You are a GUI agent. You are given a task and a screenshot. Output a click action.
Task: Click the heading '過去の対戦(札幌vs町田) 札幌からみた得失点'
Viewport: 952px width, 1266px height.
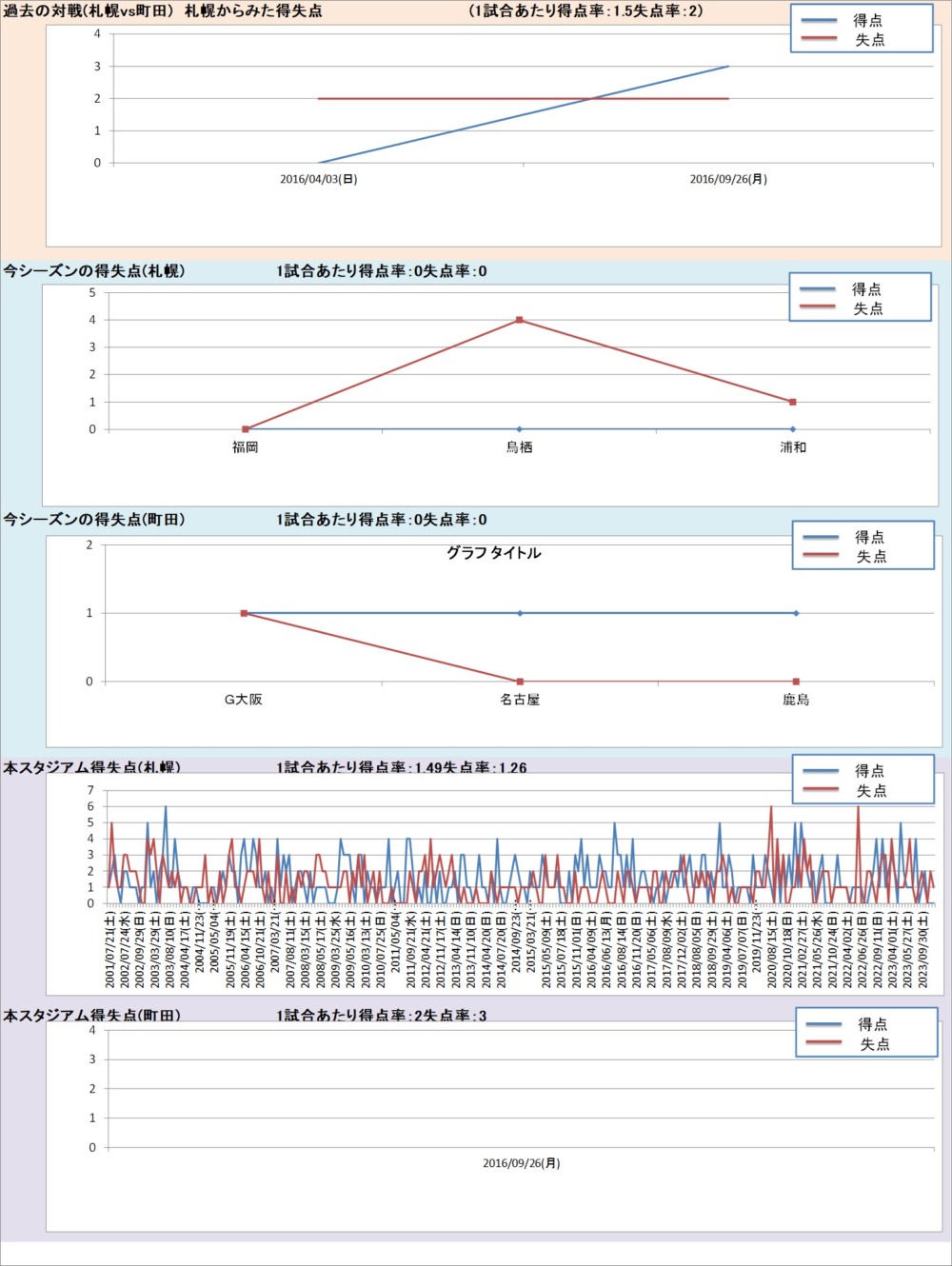pyautogui.click(x=163, y=11)
